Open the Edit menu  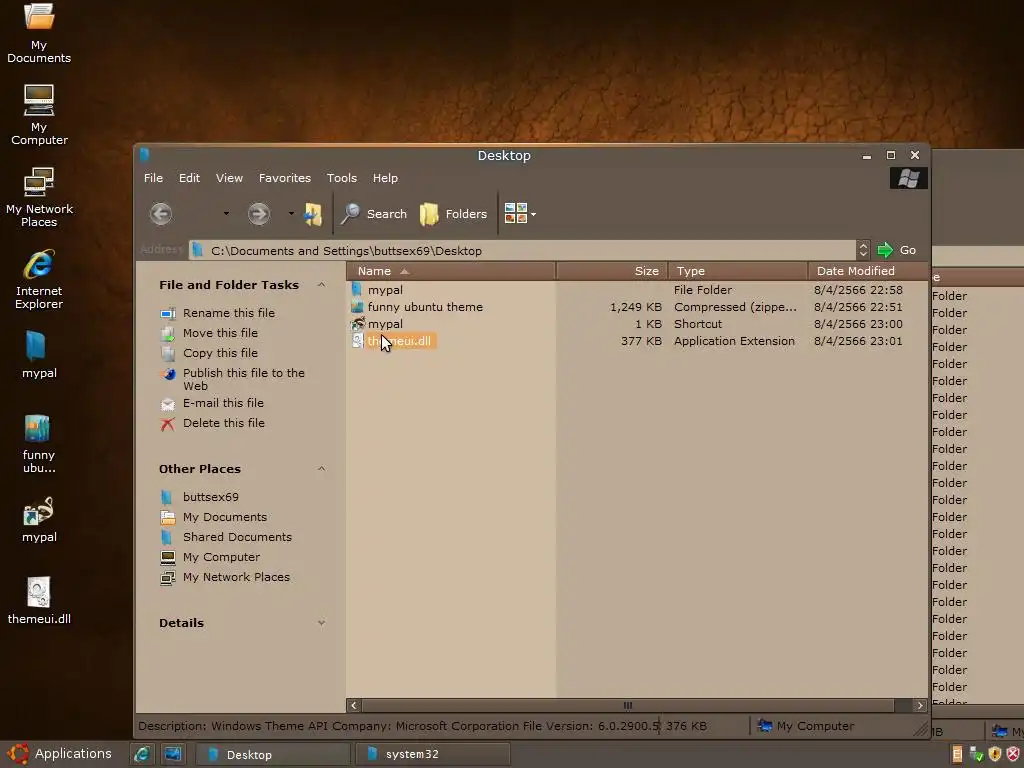coord(189,178)
